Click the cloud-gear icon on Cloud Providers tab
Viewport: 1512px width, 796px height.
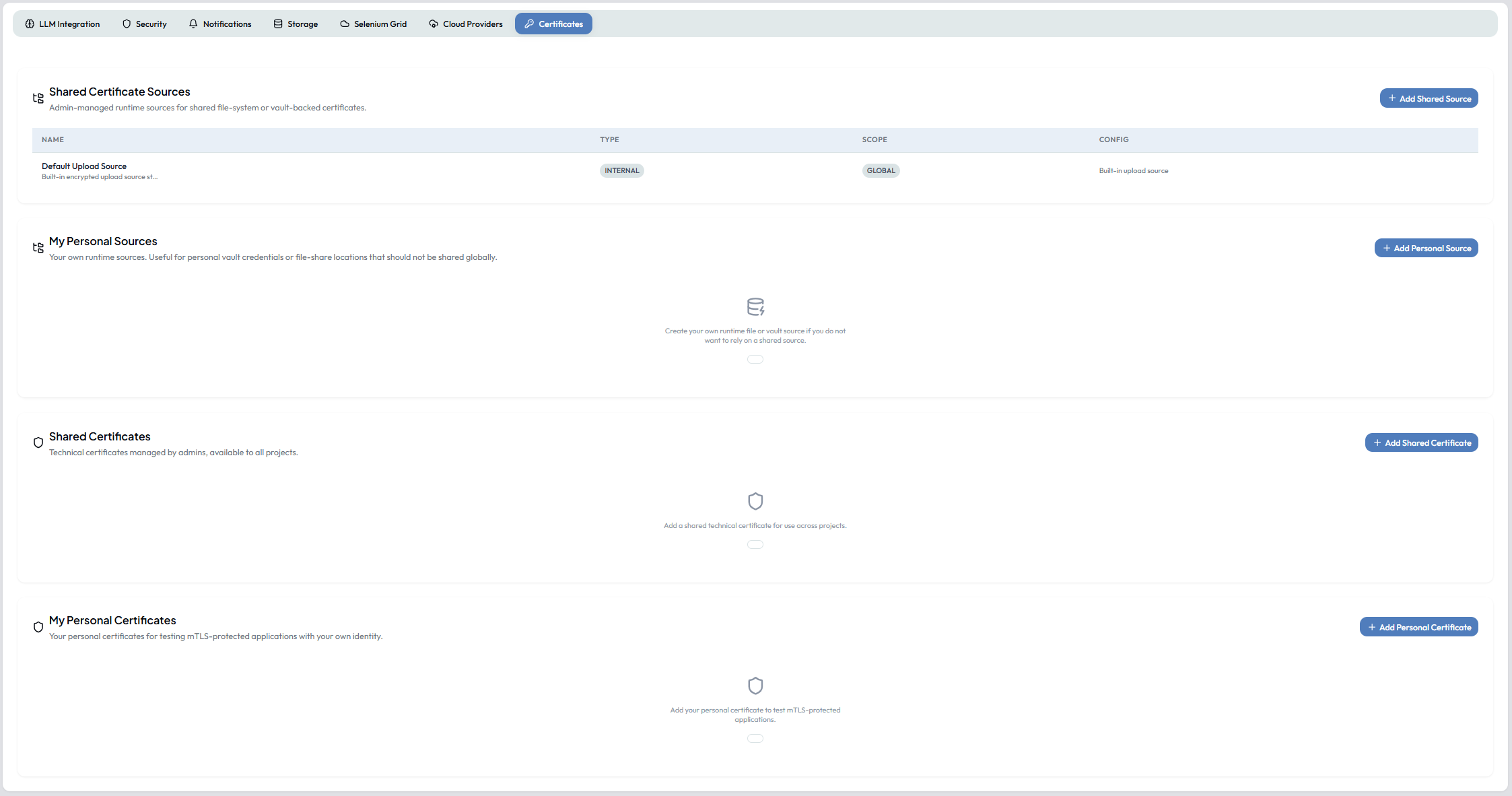(434, 24)
